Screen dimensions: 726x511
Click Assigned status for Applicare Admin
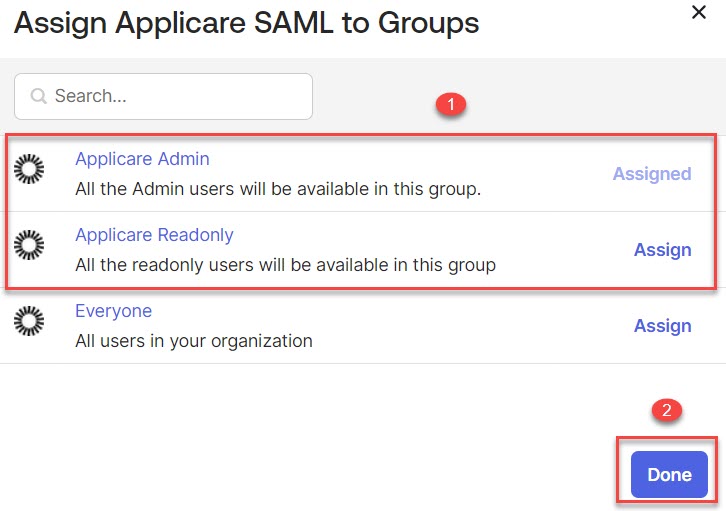(651, 174)
